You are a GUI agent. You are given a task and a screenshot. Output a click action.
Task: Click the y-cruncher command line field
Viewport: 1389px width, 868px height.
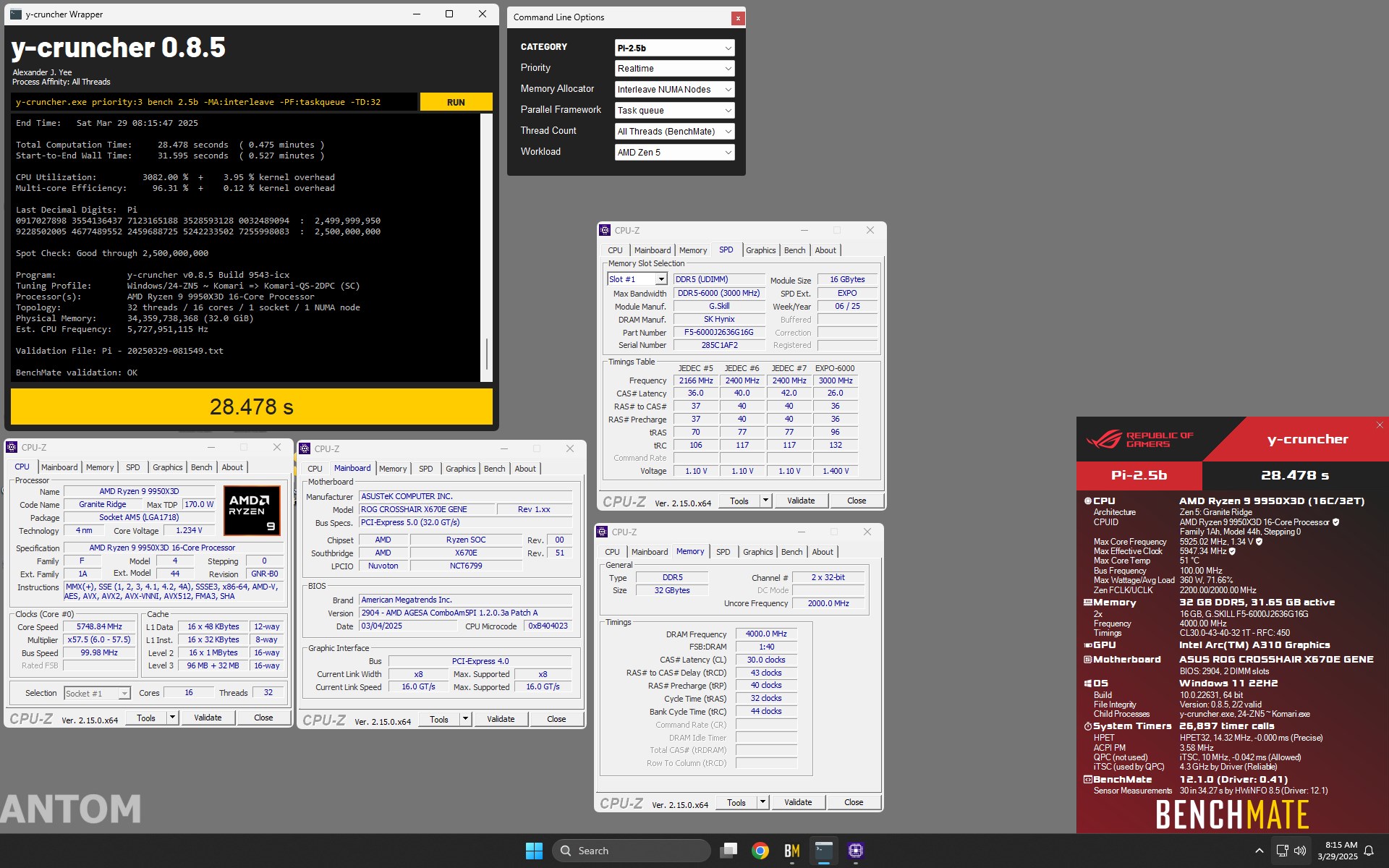(x=215, y=102)
